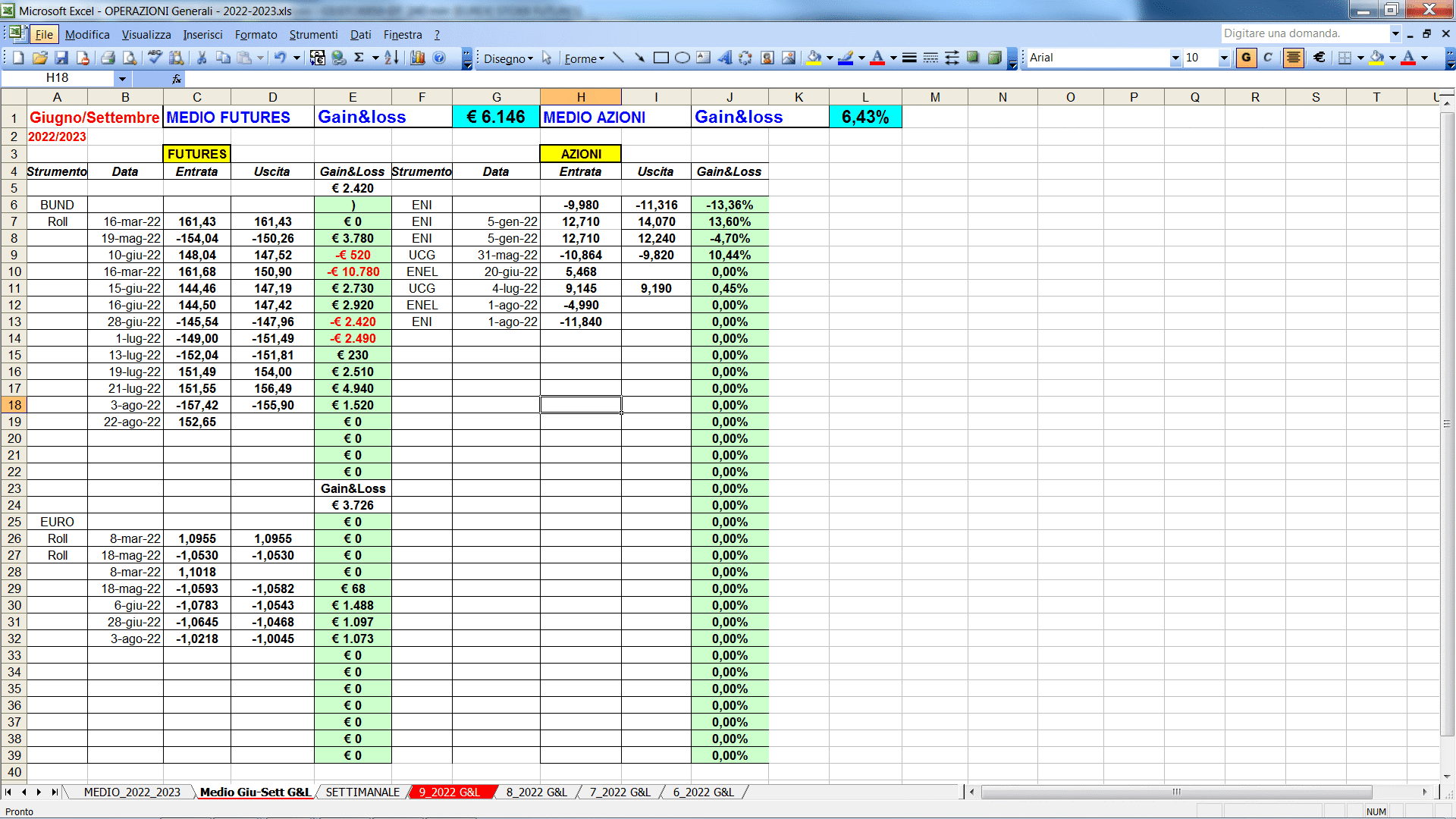1456x819 pixels.
Task: Expand the help question box dropdown arrow
Action: pos(1395,33)
